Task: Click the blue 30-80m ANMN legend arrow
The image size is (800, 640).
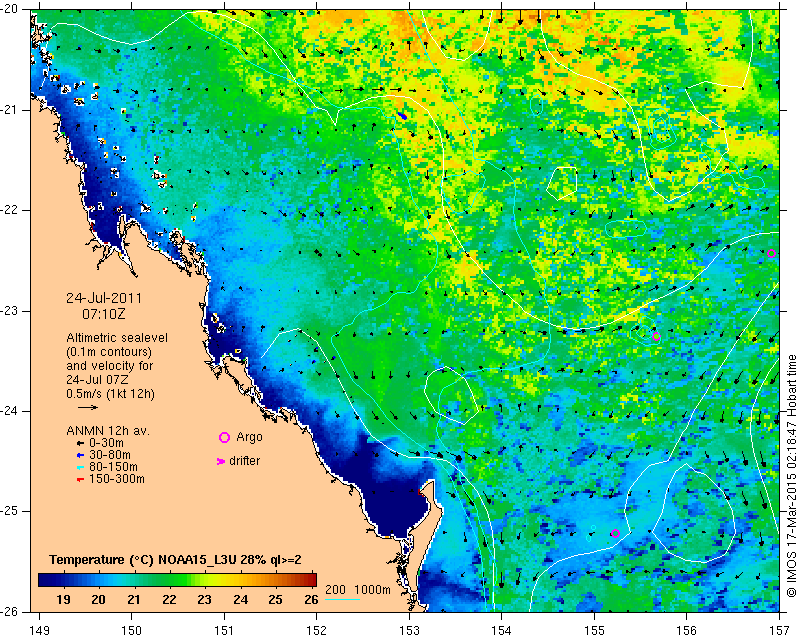Action: coord(80,455)
